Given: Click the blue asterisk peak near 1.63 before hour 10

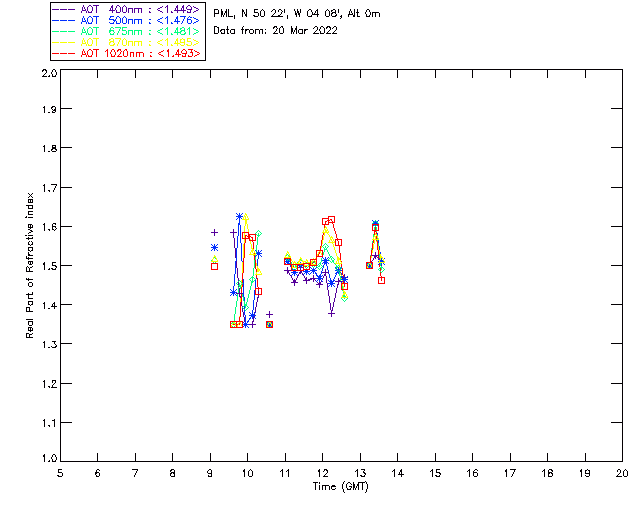Looking at the screenshot, I should [x=239, y=216].
